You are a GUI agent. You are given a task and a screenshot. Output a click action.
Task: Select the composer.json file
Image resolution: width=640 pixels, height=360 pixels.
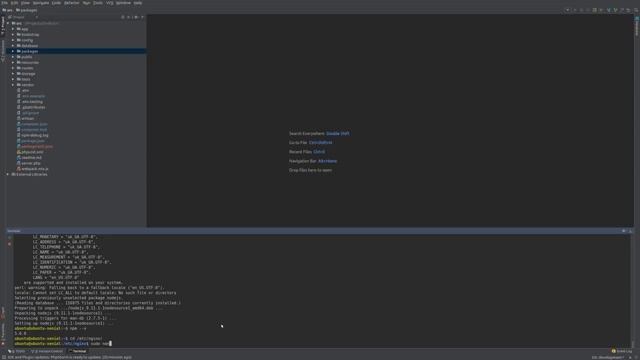coord(34,124)
